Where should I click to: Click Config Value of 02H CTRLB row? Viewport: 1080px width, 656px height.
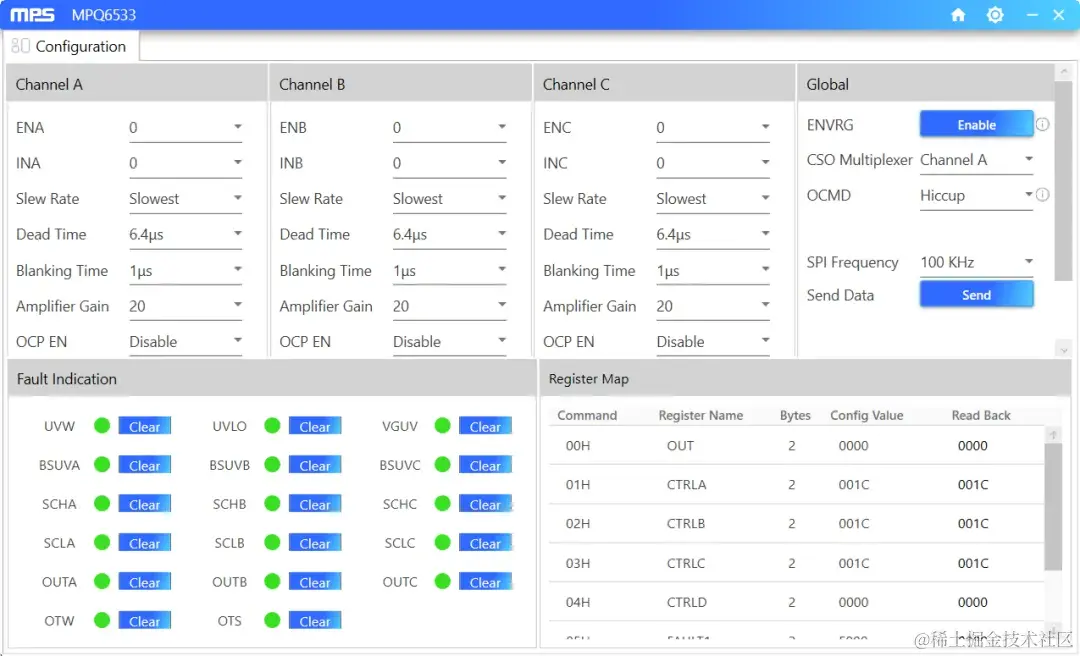(x=853, y=524)
